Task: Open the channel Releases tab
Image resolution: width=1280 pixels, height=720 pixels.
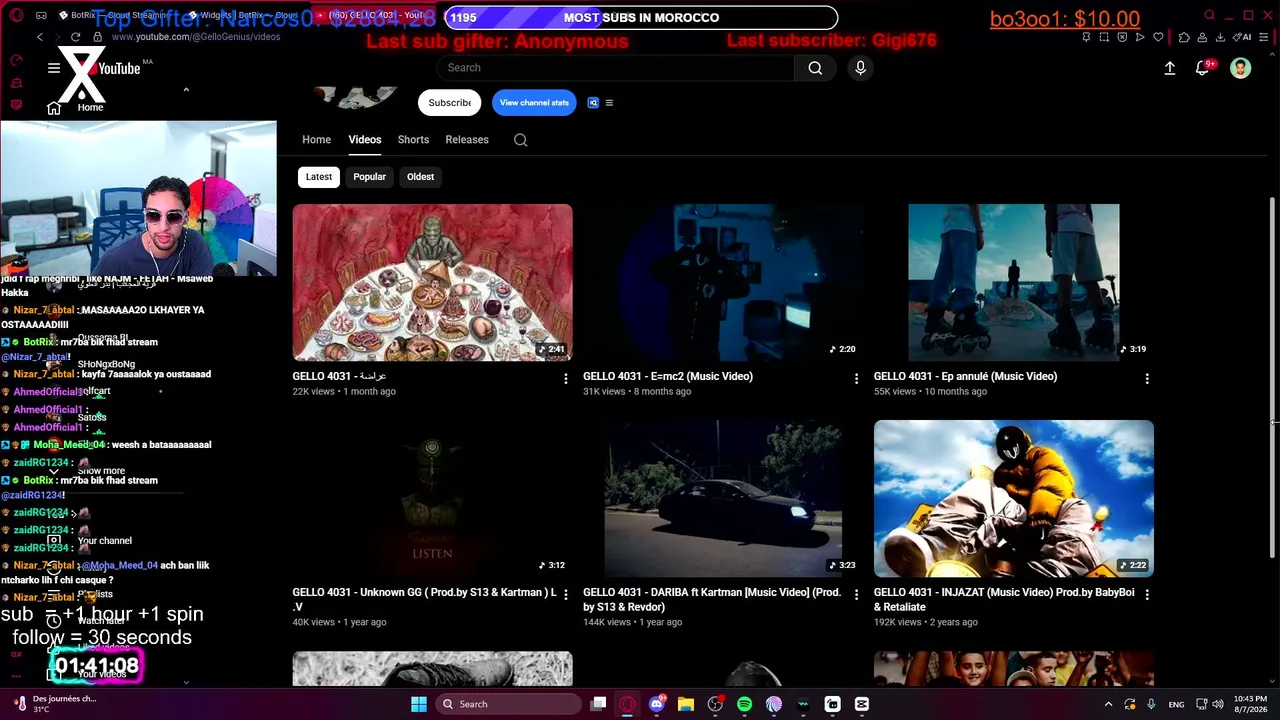Action: point(467,140)
